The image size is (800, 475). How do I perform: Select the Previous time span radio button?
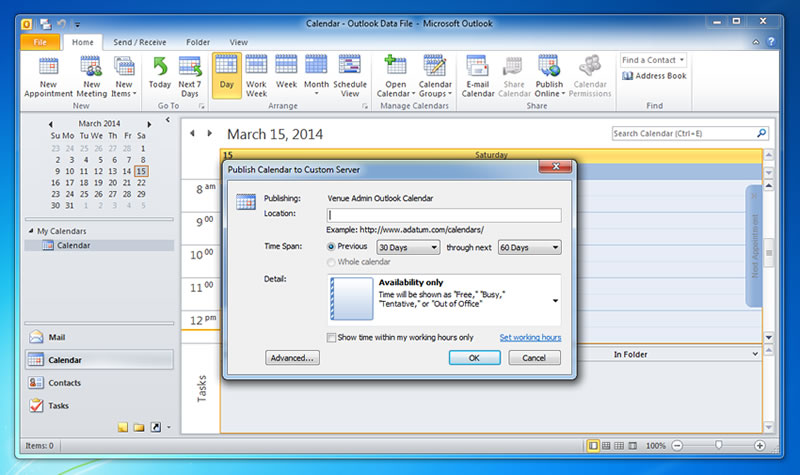click(x=332, y=247)
